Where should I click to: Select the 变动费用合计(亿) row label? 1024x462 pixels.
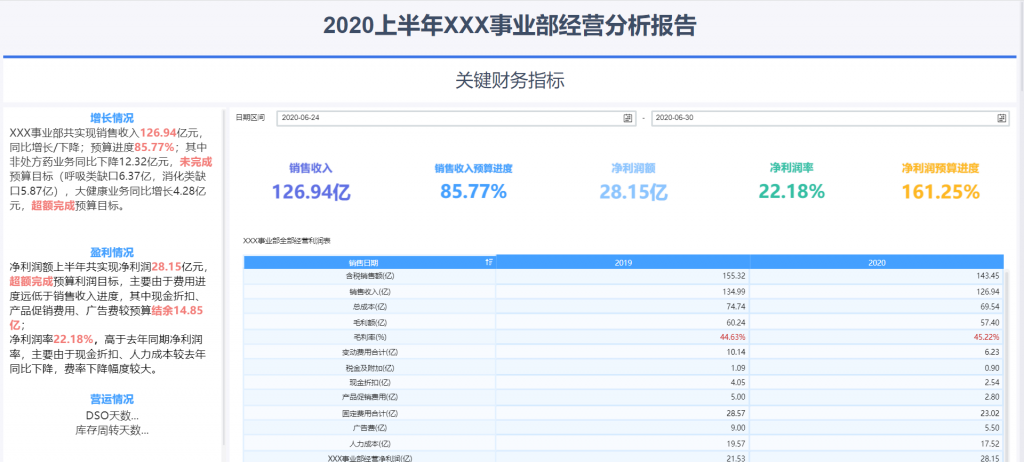370,352
